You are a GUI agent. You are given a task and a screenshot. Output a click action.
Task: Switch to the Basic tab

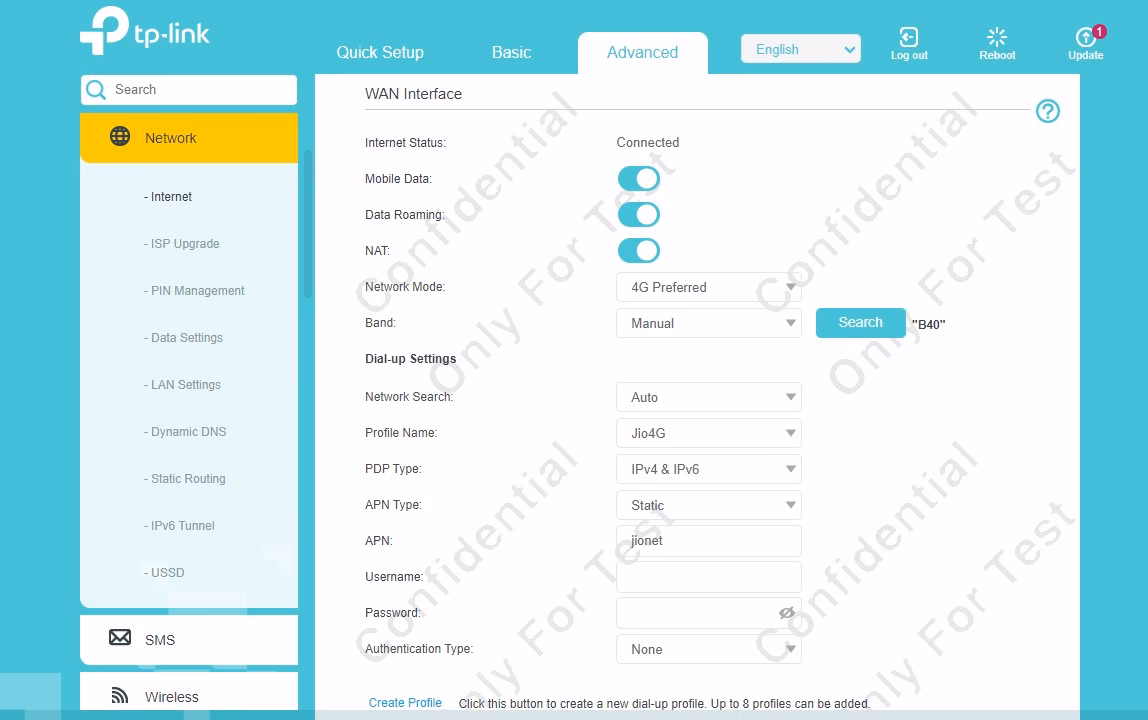pyautogui.click(x=511, y=53)
